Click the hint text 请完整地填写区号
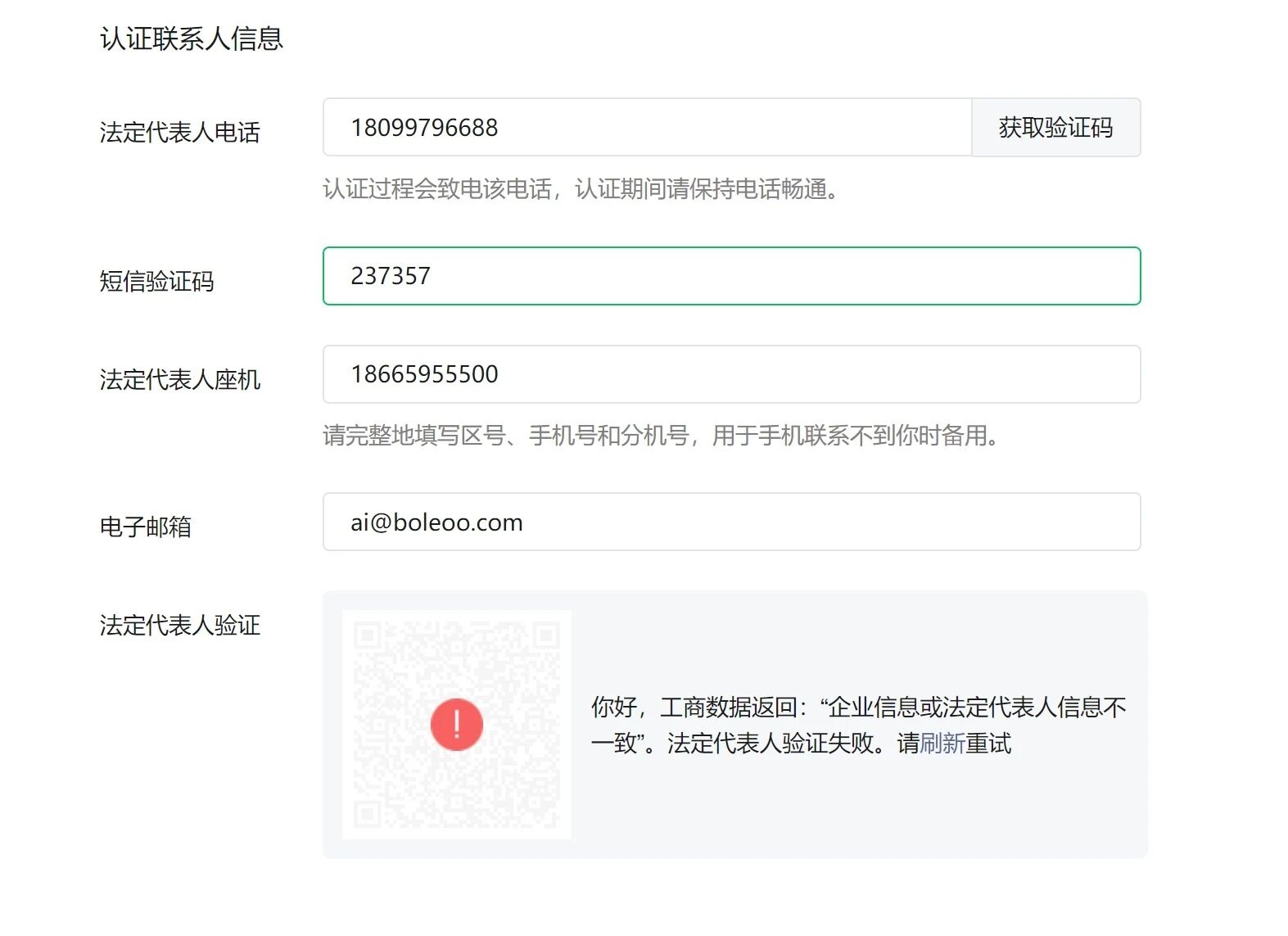The width and height of the screenshot is (1288, 936). click(x=414, y=435)
